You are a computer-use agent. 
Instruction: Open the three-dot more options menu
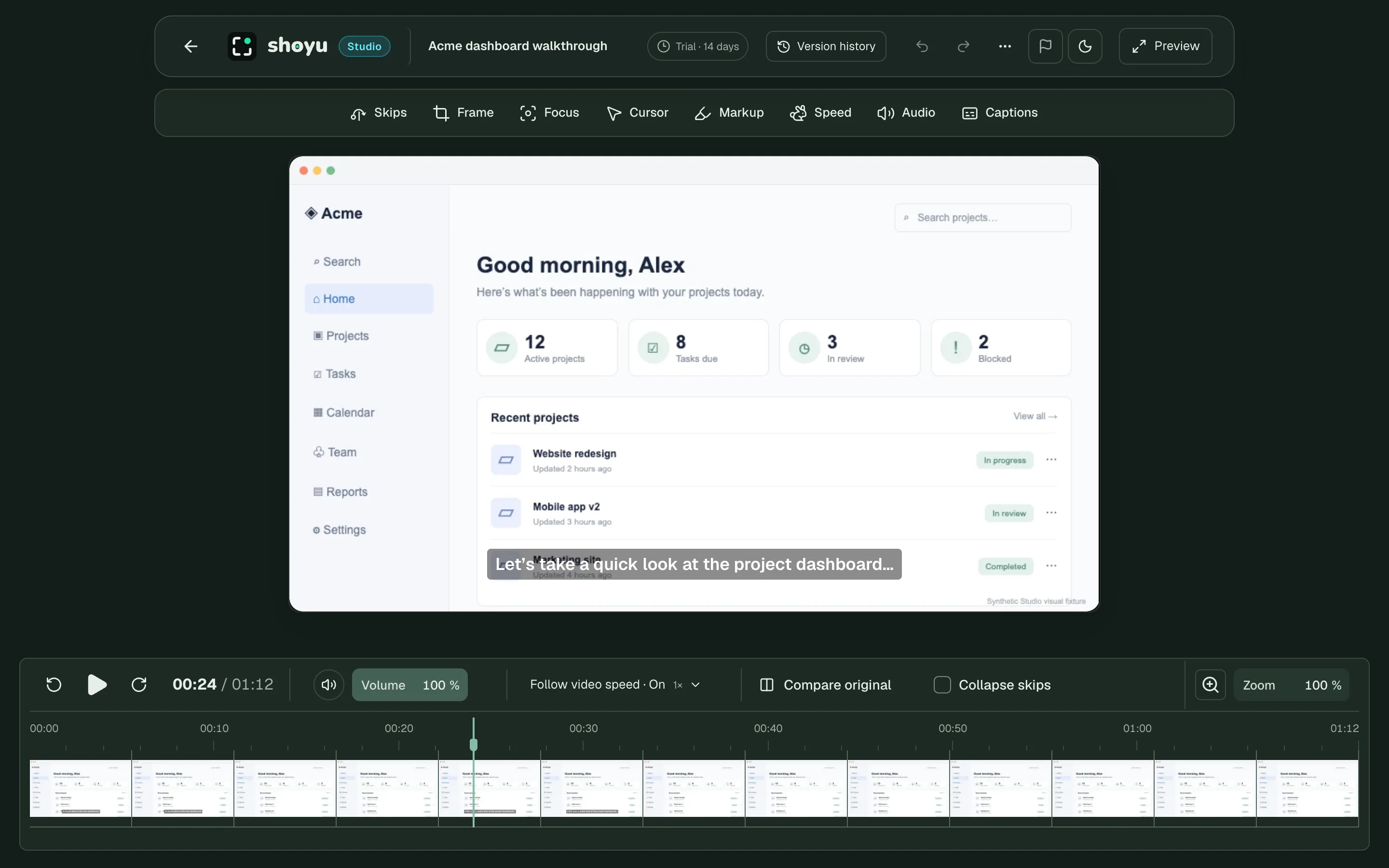1005,46
